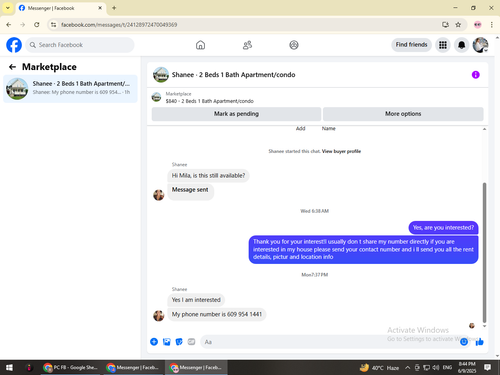The width and height of the screenshot is (500, 375).
Task: Click the install app icon in address bar
Action: point(445,25)
